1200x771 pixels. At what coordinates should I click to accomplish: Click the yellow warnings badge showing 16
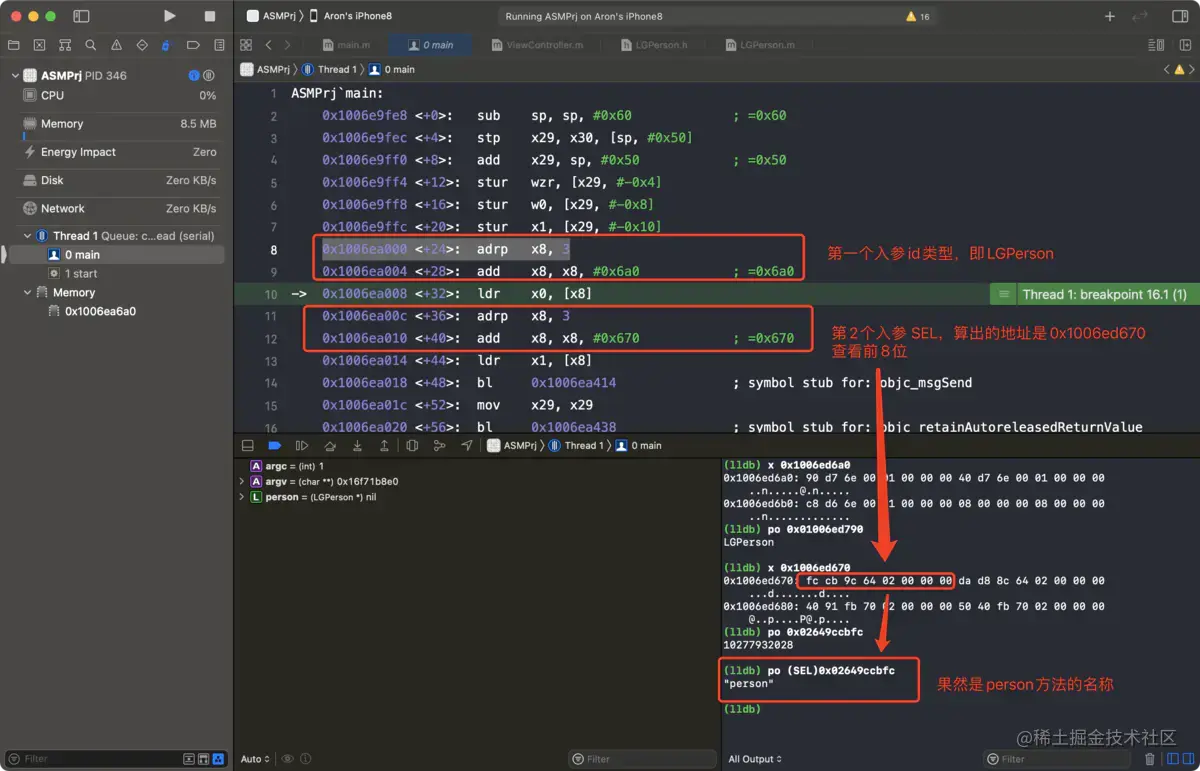pos(917,17)
